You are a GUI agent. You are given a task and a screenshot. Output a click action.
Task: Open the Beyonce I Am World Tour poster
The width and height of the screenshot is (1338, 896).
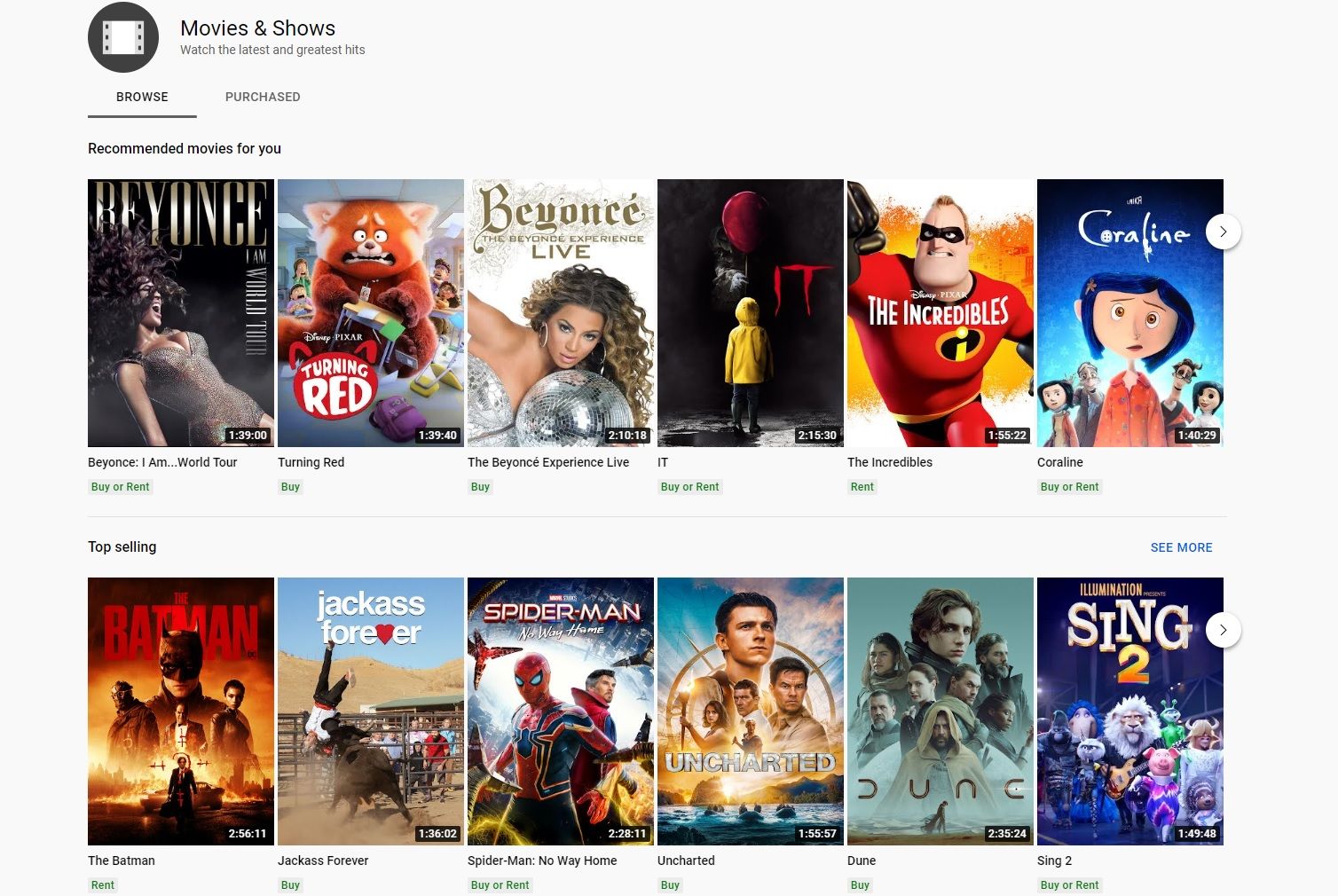(x=181, y=313)
